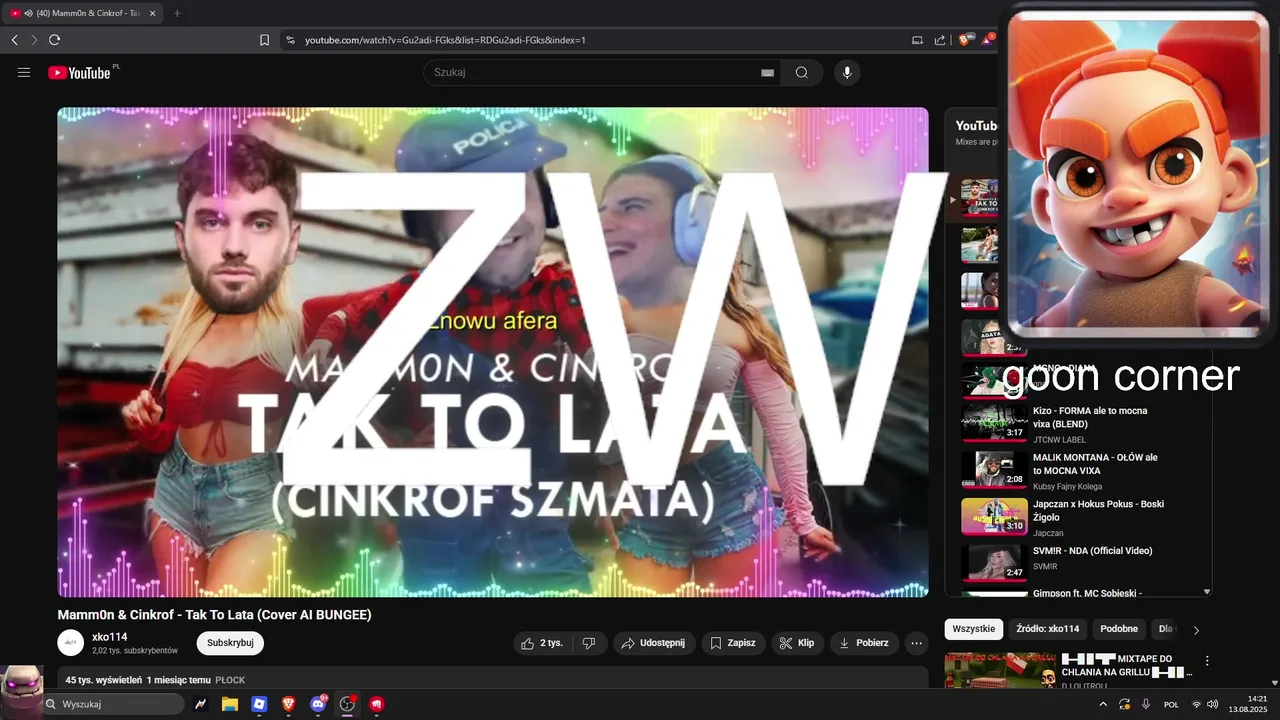Open the on-screen keyboard icon in search box
The image size is (1280, 720).
click(767, 72)
